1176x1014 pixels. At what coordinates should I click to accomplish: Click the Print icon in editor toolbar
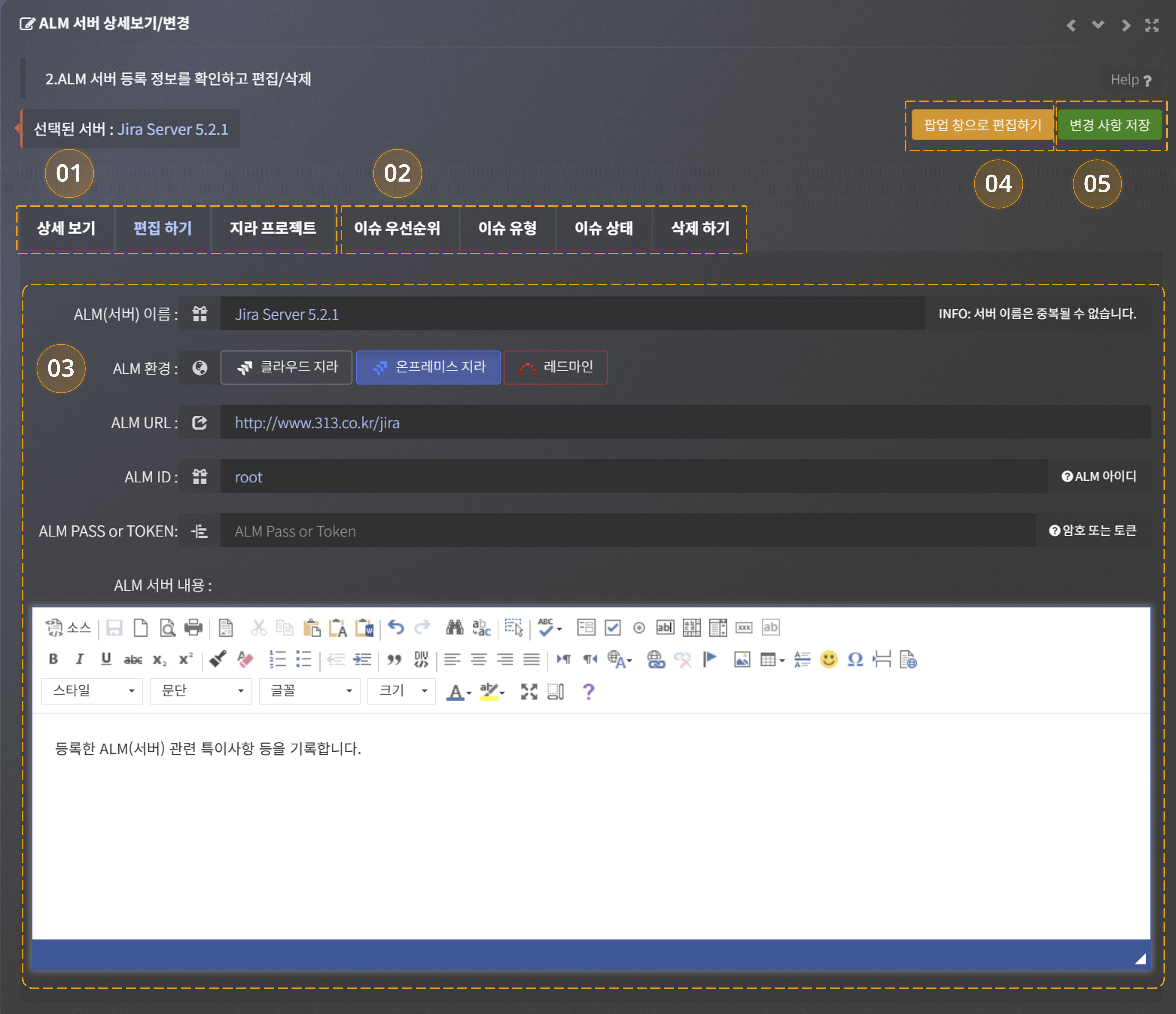pos(194,627)
